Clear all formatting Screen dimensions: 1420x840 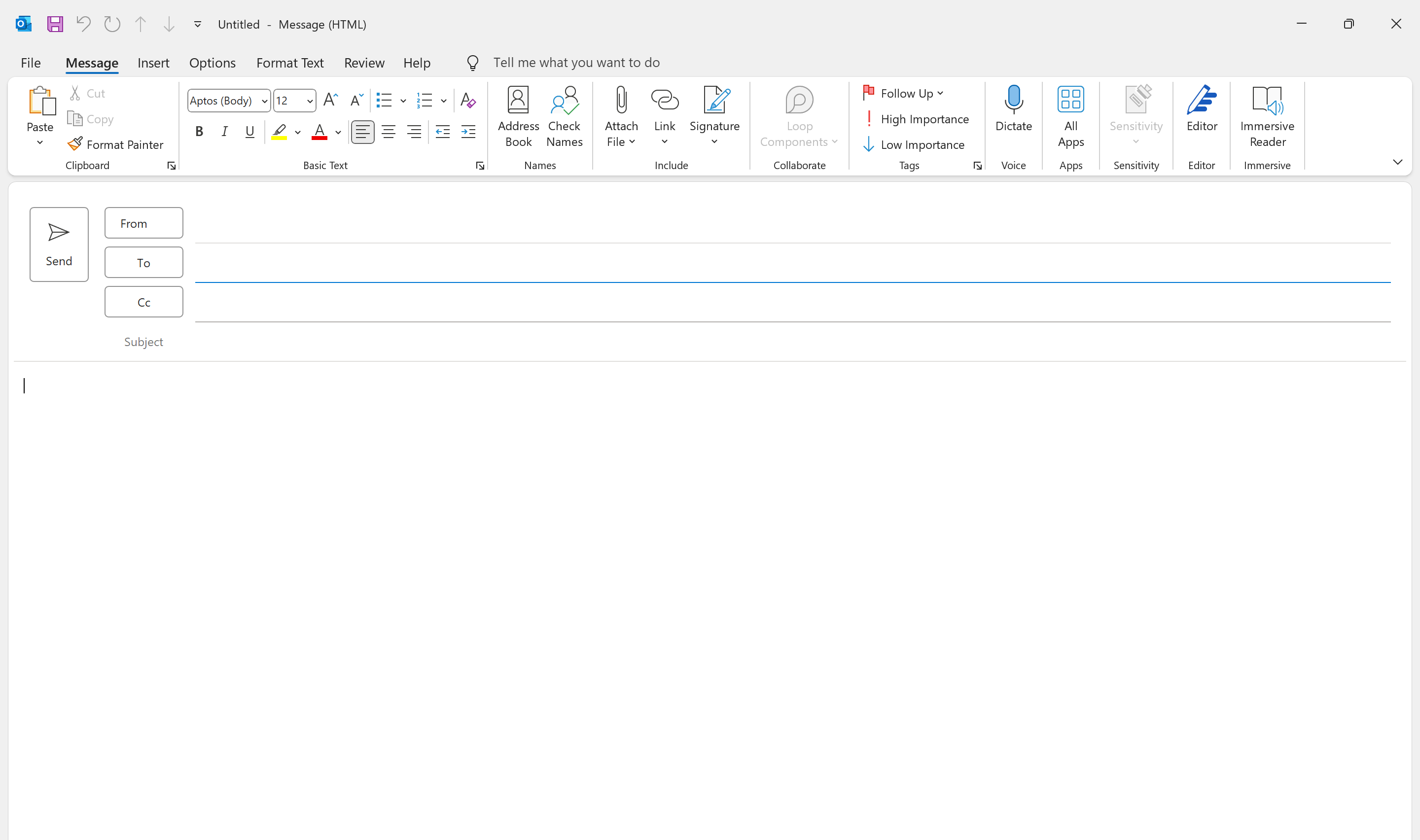point(467,101)
